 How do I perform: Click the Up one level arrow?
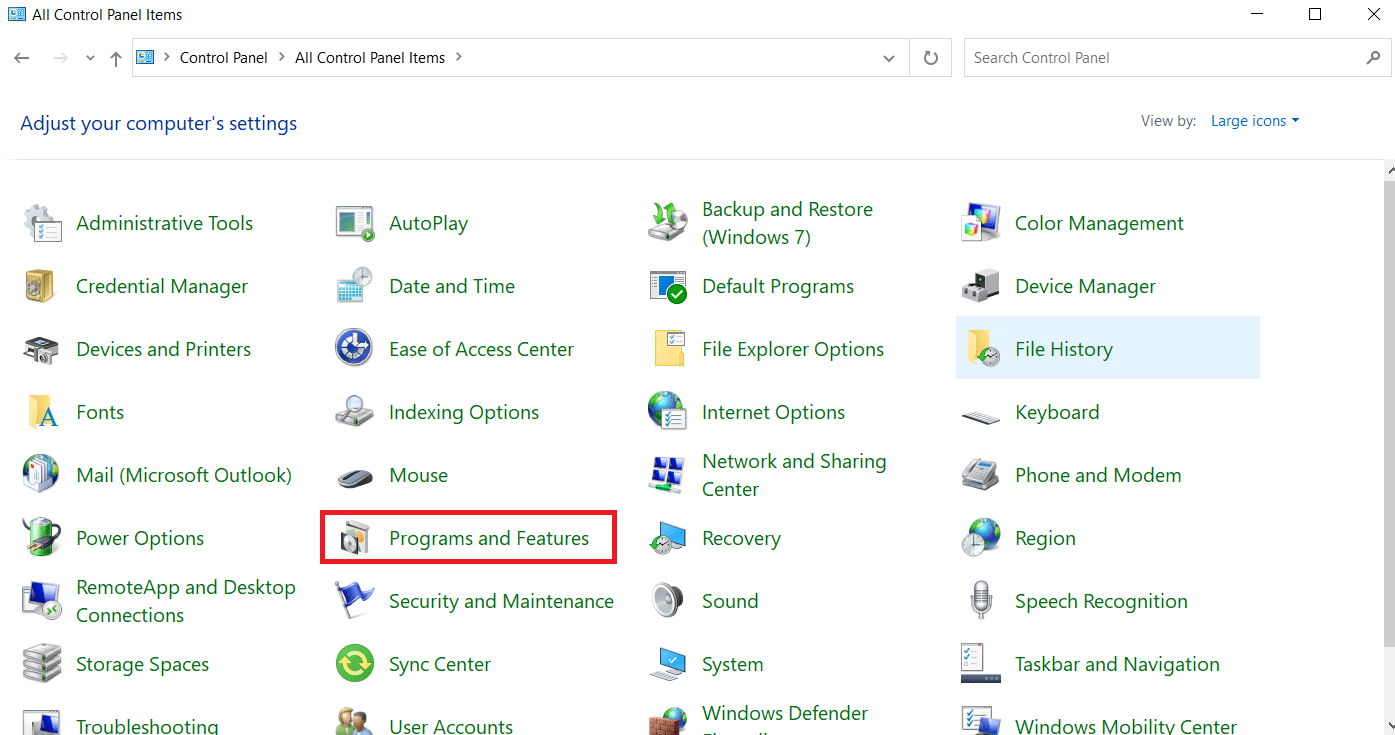pos(116,58)
